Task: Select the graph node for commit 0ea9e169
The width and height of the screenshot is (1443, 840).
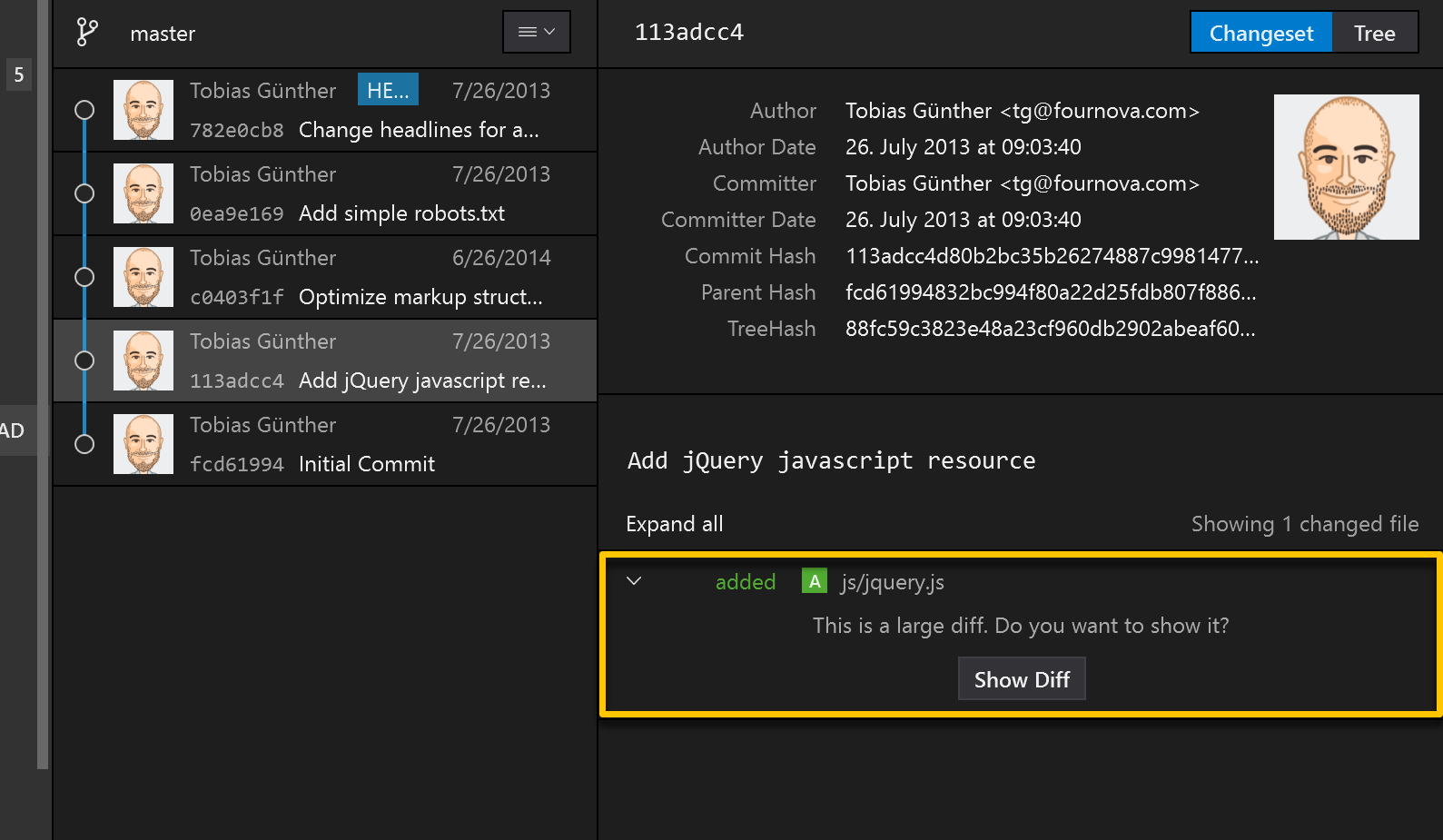Action: [x=84, y=193]
